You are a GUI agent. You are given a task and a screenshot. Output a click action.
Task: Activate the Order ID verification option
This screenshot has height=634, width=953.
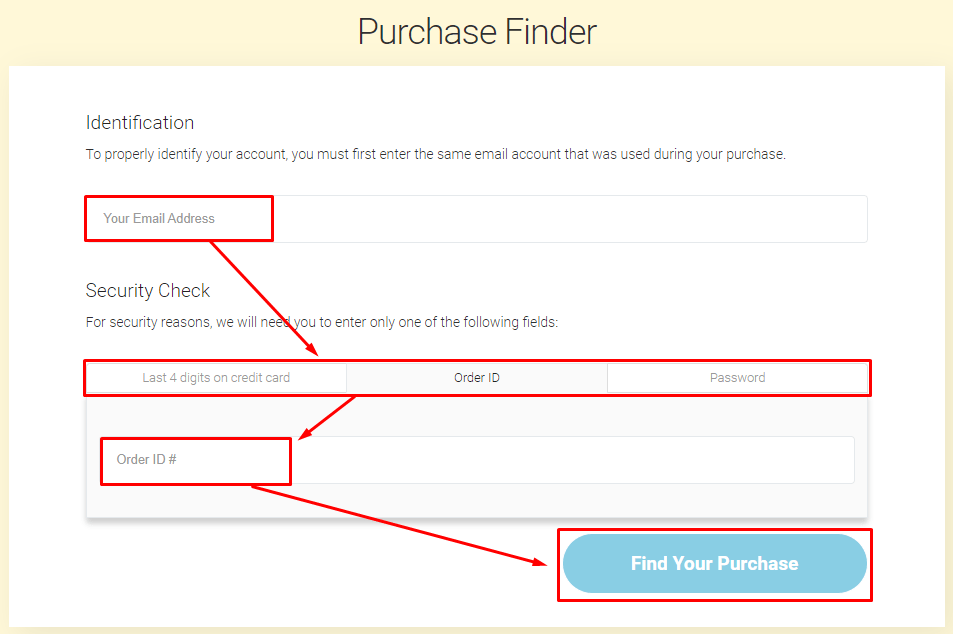click(477, 377)
